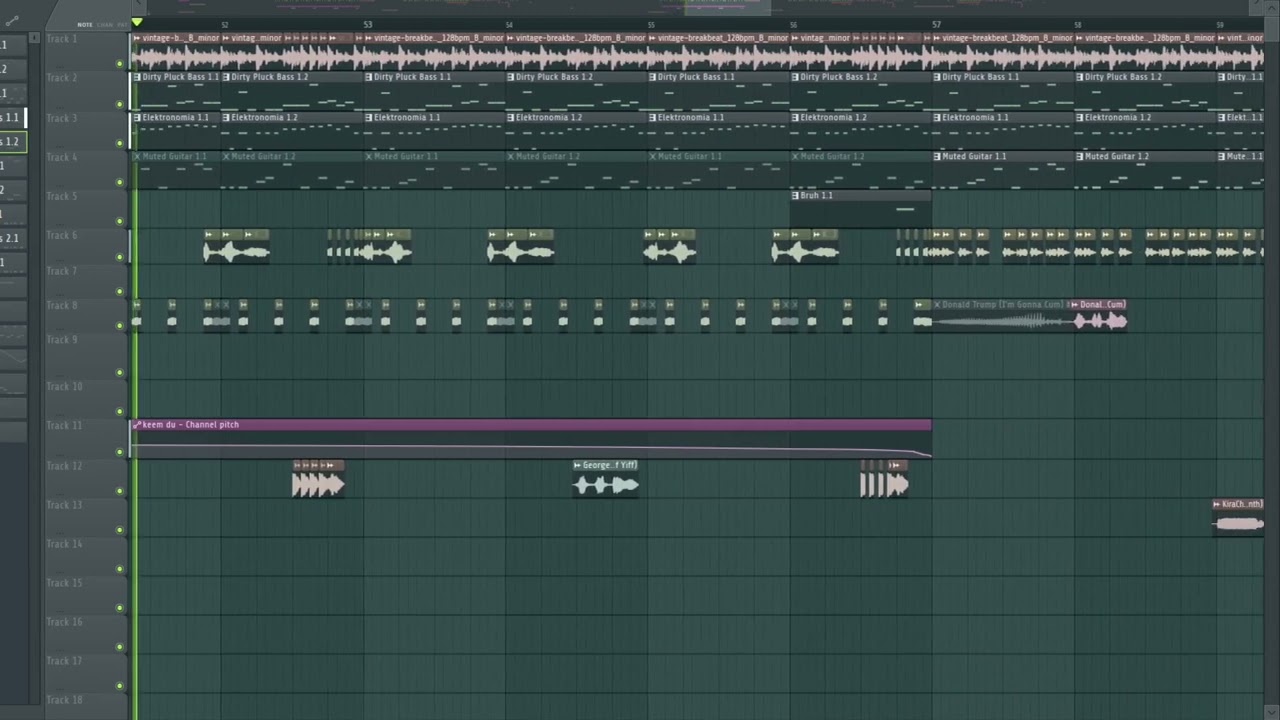Click the George audio clip arrow icon
Screen dimensions: 1280x720
tap(578, 465)
